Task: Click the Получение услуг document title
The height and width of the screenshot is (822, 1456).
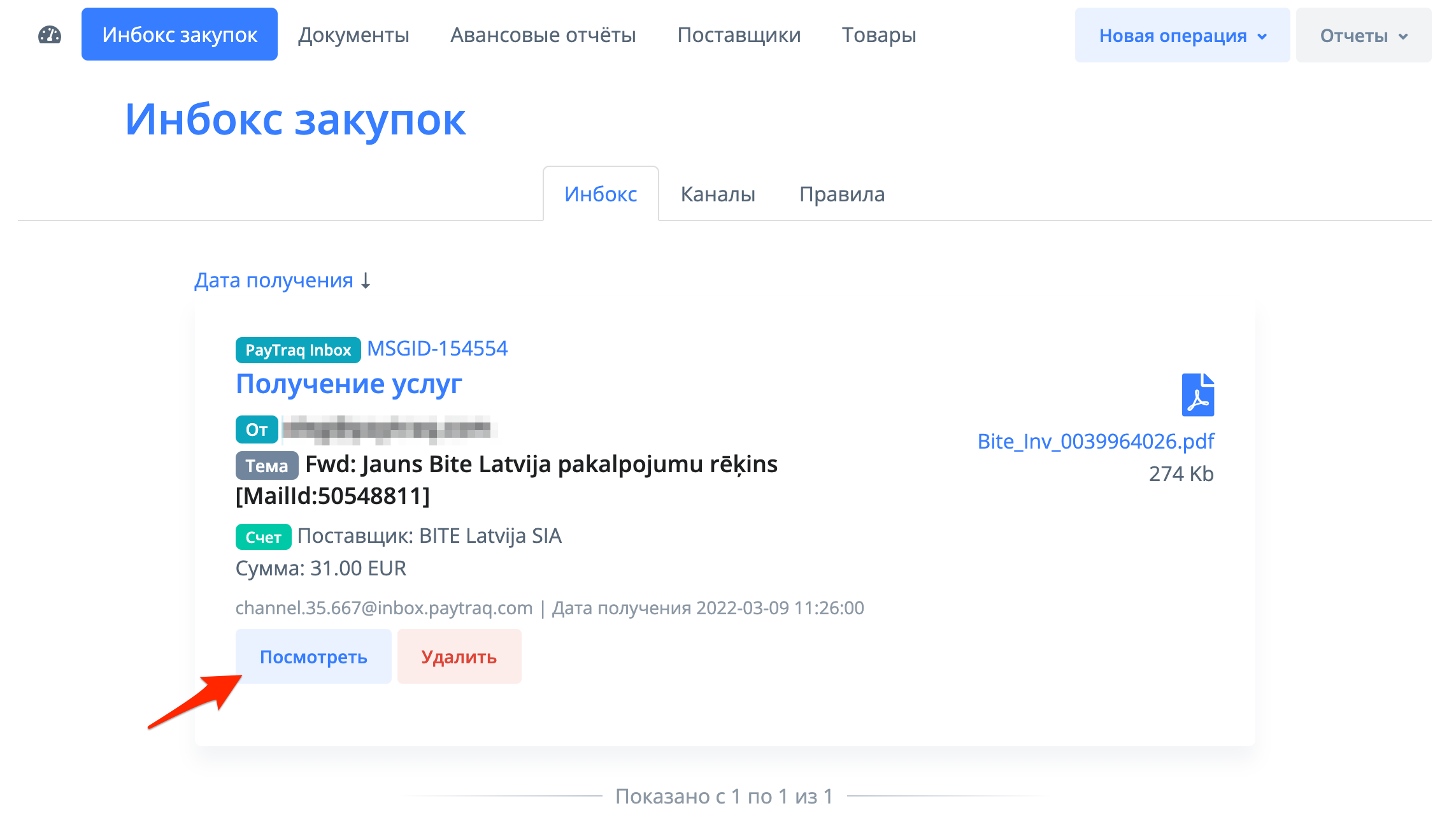Action: 349,383
